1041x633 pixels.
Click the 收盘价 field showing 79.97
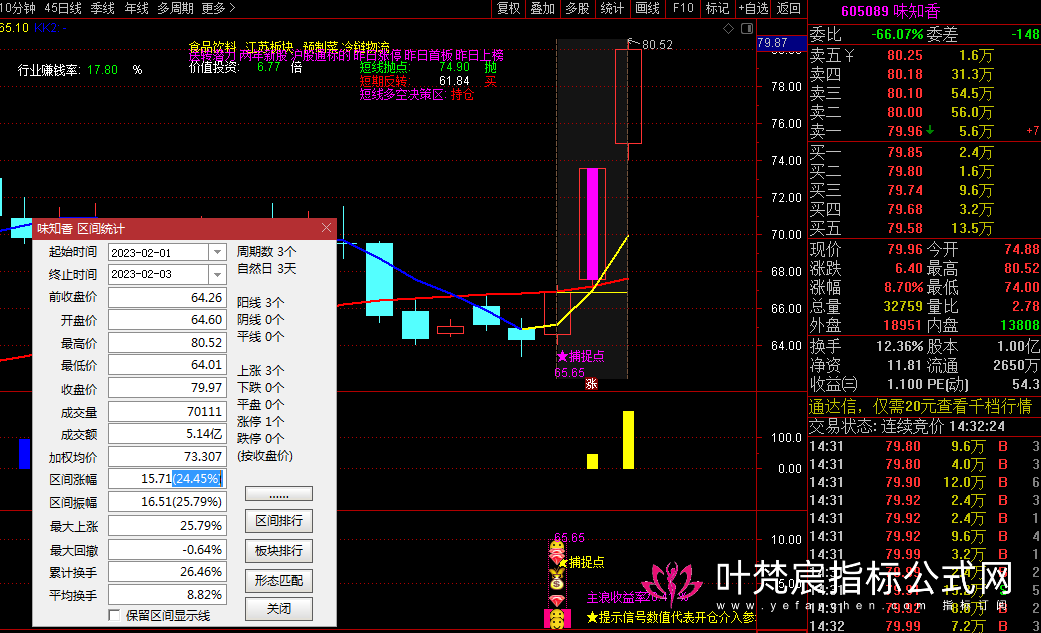click(x=167, y=389)
